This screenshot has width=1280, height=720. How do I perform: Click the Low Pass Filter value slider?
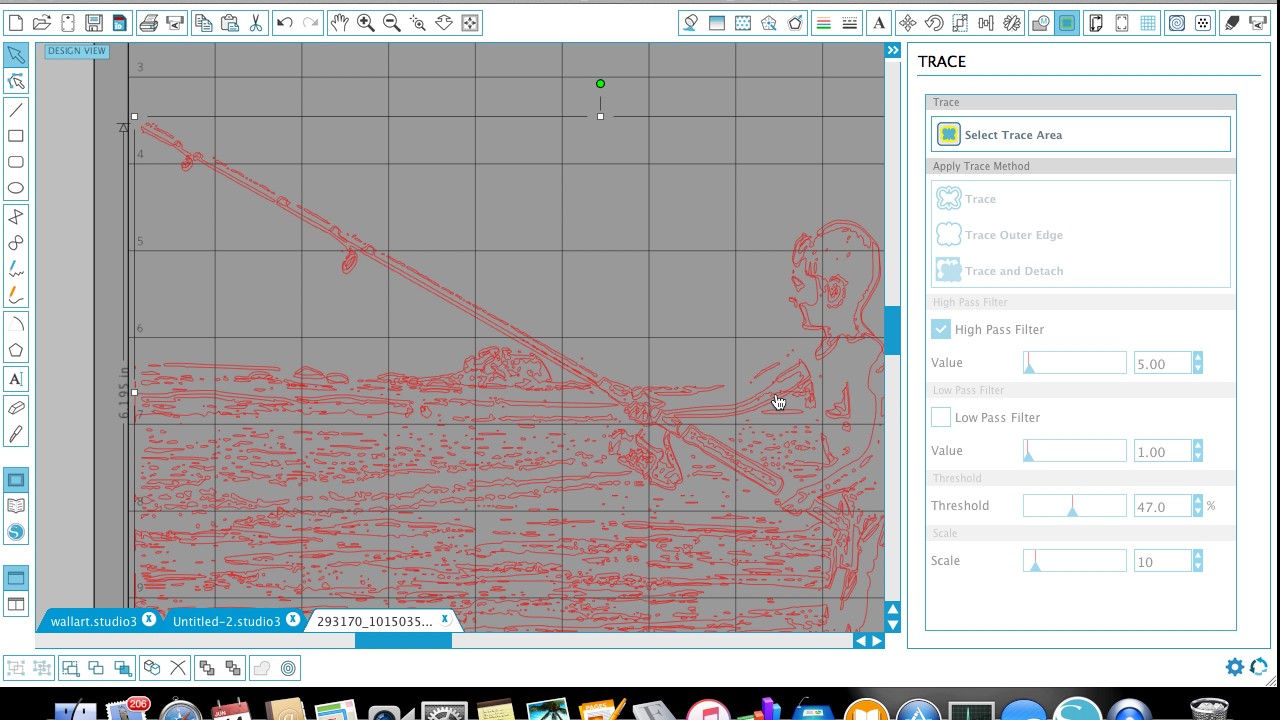pos(1075,451)
